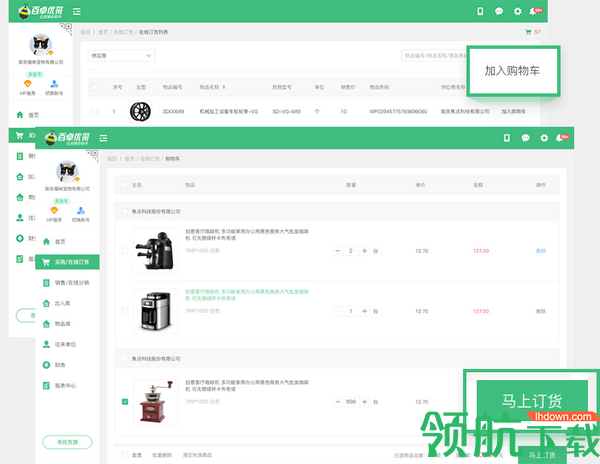Toggle the sidebar menu icon in cart window
The height and width of the screenshot is (464, 600).
pyautogui.click(x=103, y=138)
